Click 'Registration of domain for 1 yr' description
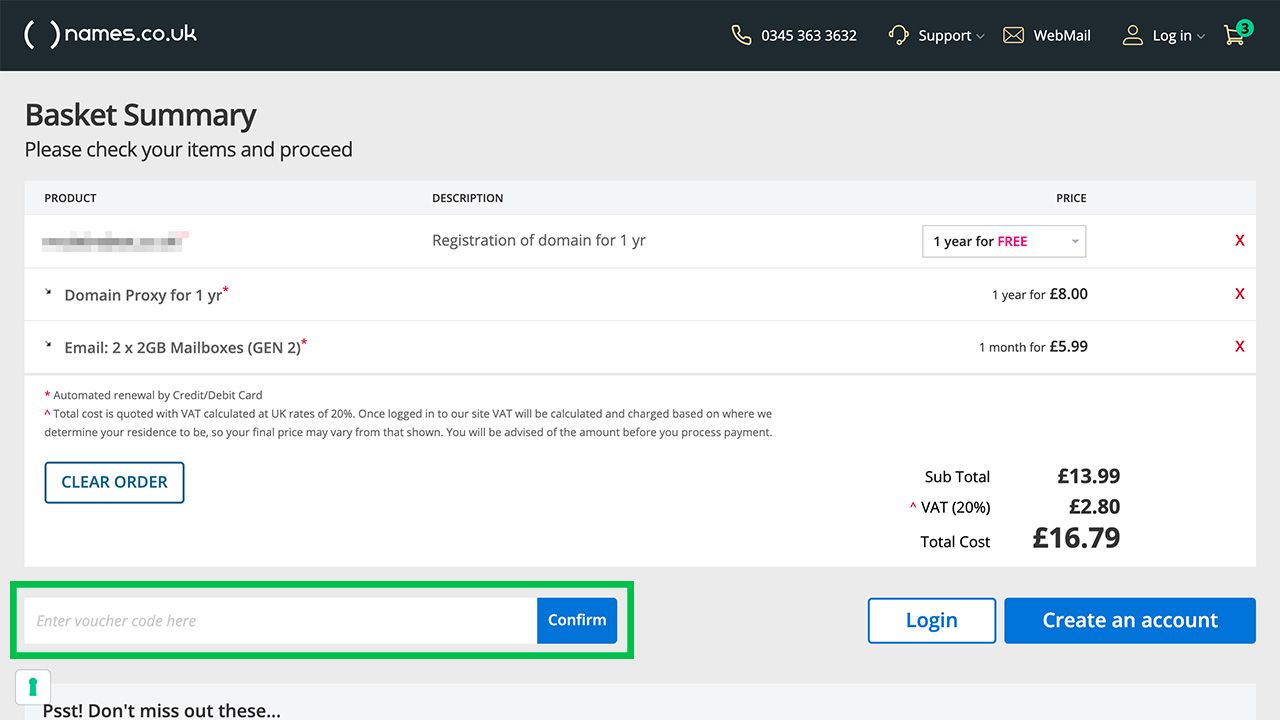 539,241
